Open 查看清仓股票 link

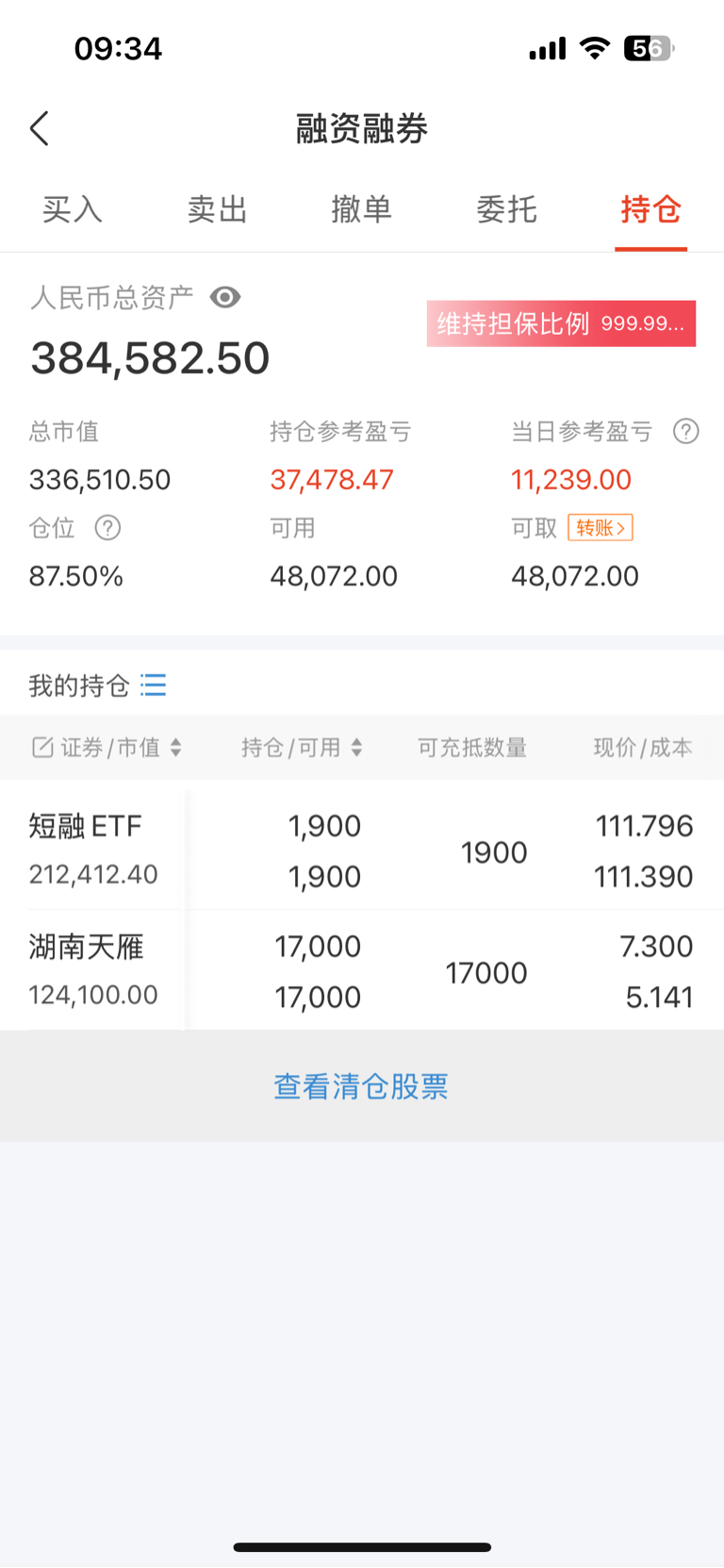[x=361, y=1086]
